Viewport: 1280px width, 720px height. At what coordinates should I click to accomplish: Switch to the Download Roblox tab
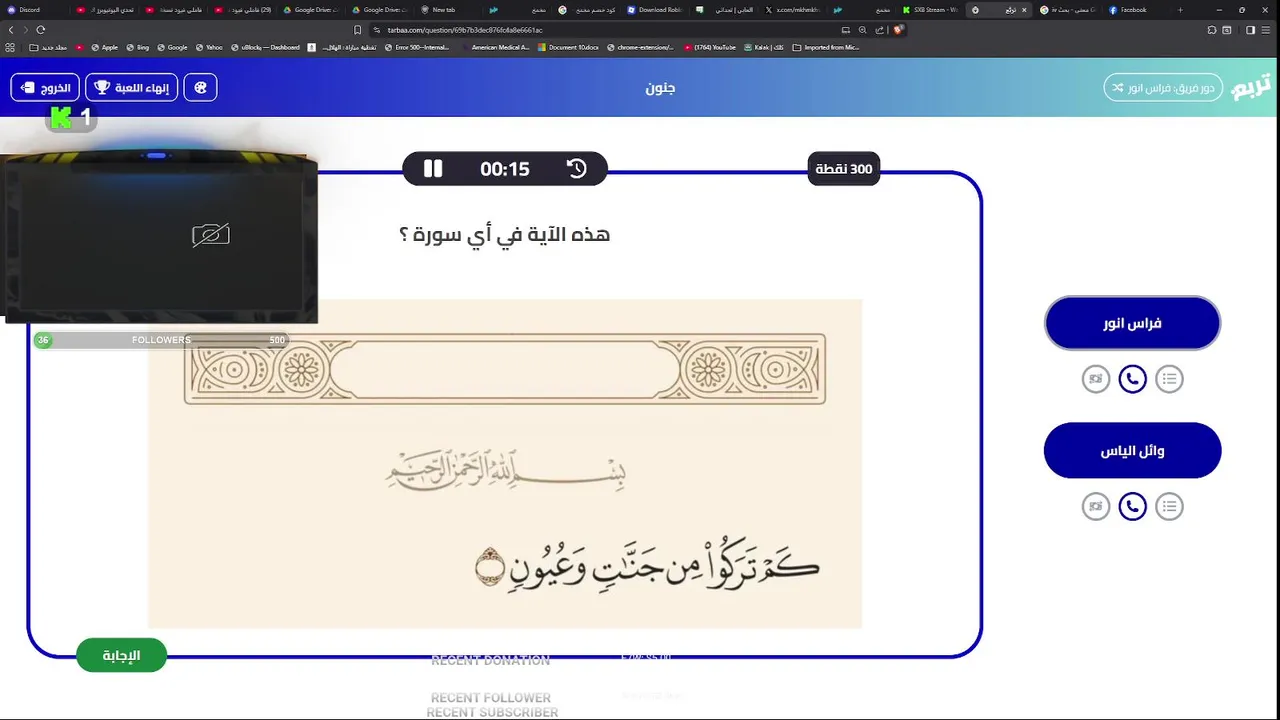tap(653, 10)
